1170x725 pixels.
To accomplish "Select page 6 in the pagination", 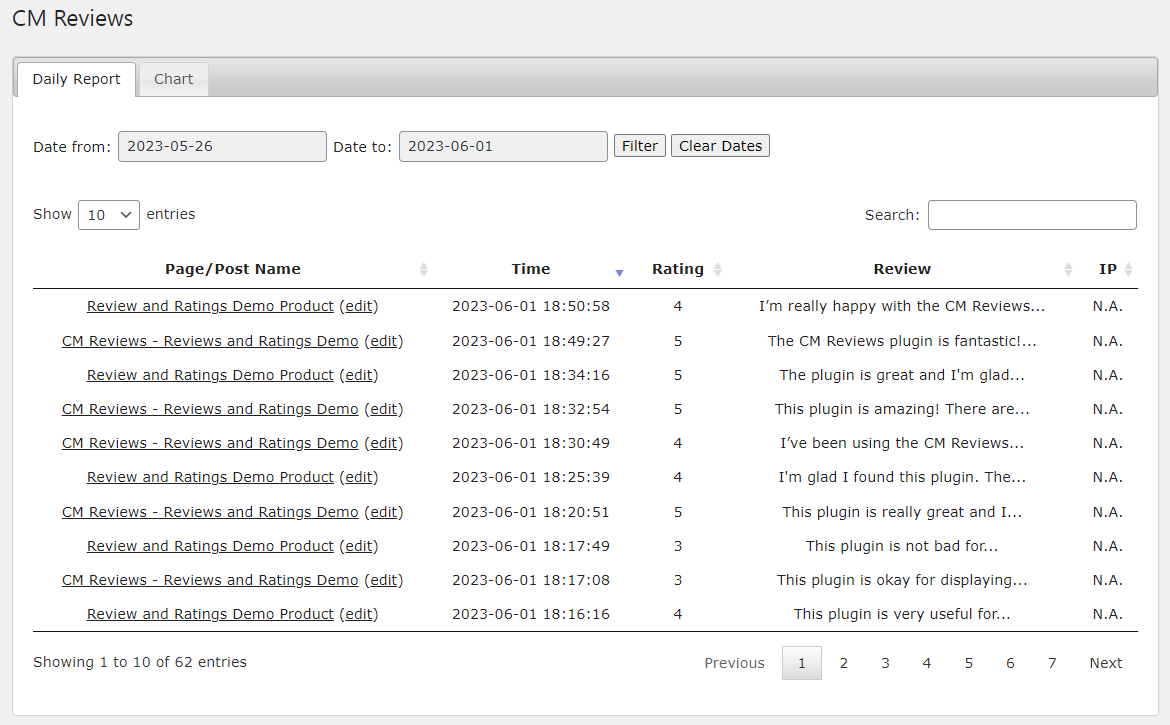I will coord(1010,663).
